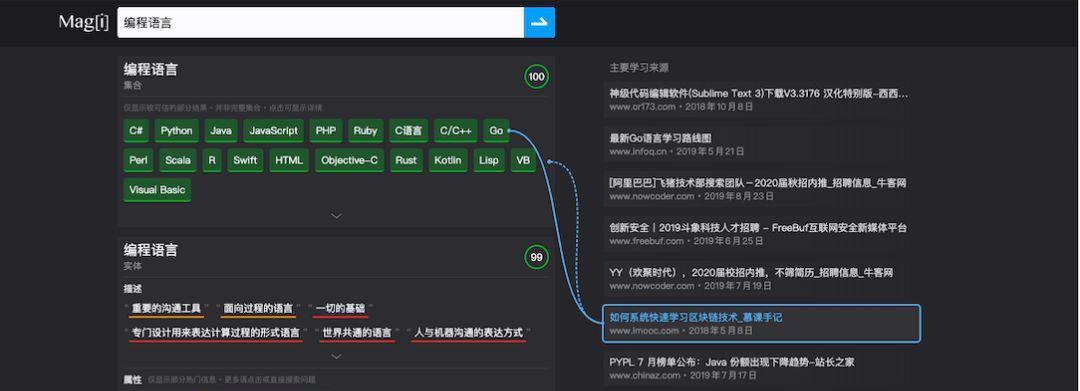Viewport: 1080px width, 391px height.
Task: Select the Java tag
Action: click(x=220, y=131)
